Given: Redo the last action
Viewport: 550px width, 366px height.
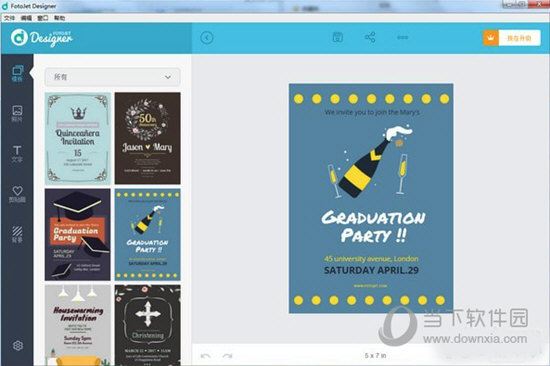Looking at the screenshot, I should point(228,356).
